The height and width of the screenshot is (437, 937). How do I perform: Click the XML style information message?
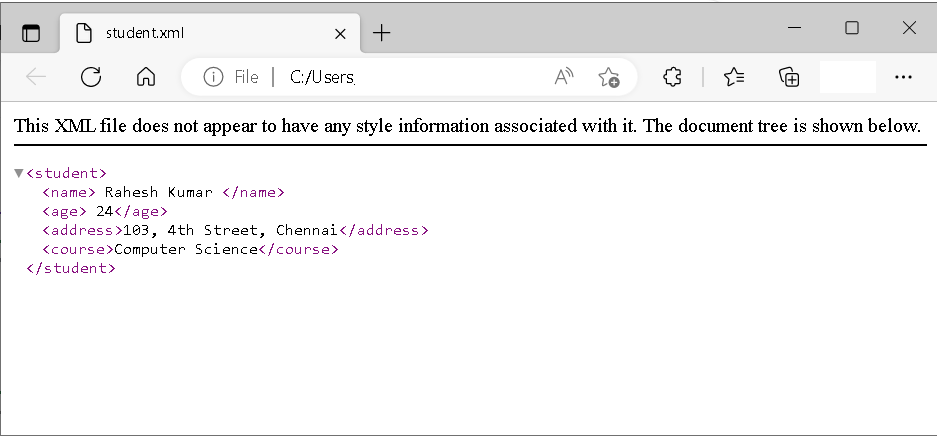coord(467,126)
